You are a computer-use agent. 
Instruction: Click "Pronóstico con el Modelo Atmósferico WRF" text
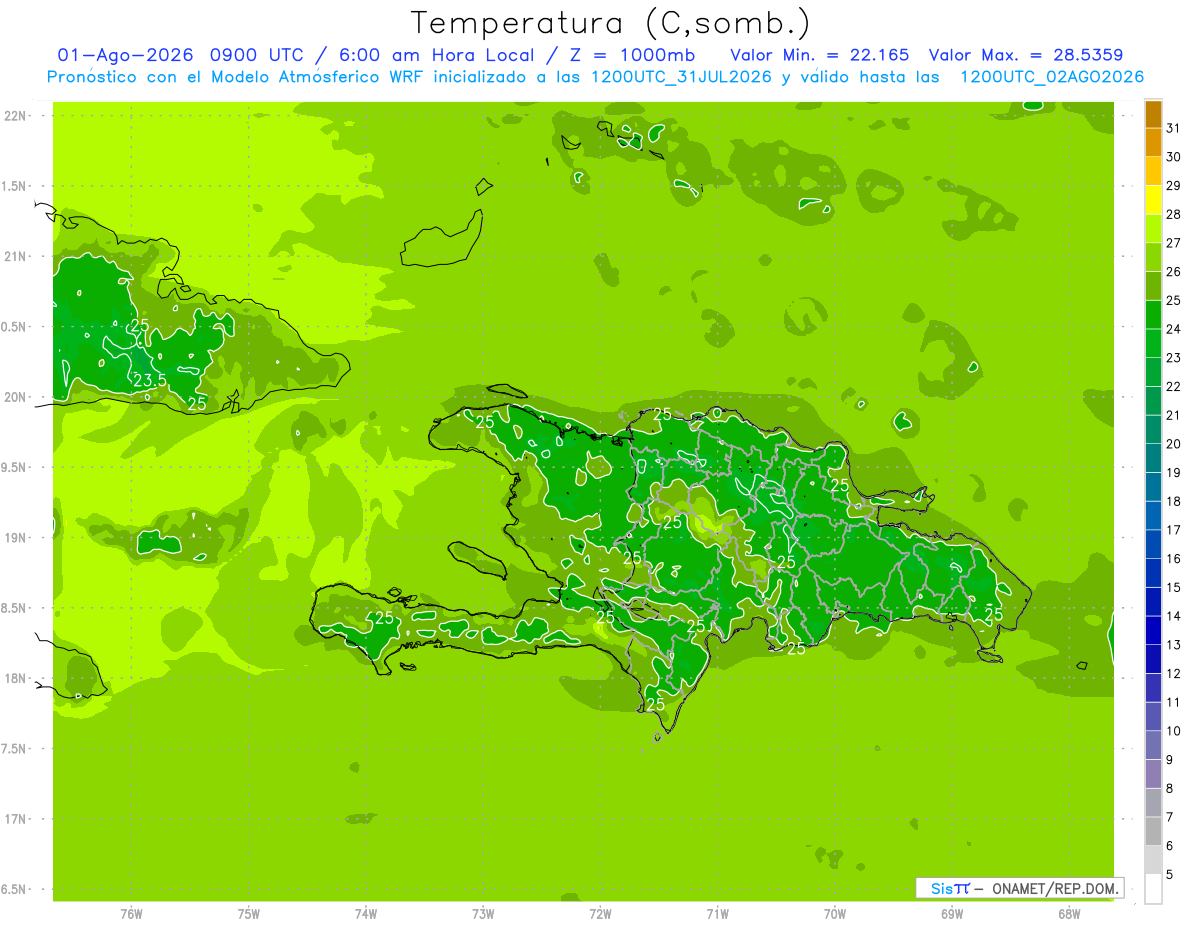tap(237, 76)
